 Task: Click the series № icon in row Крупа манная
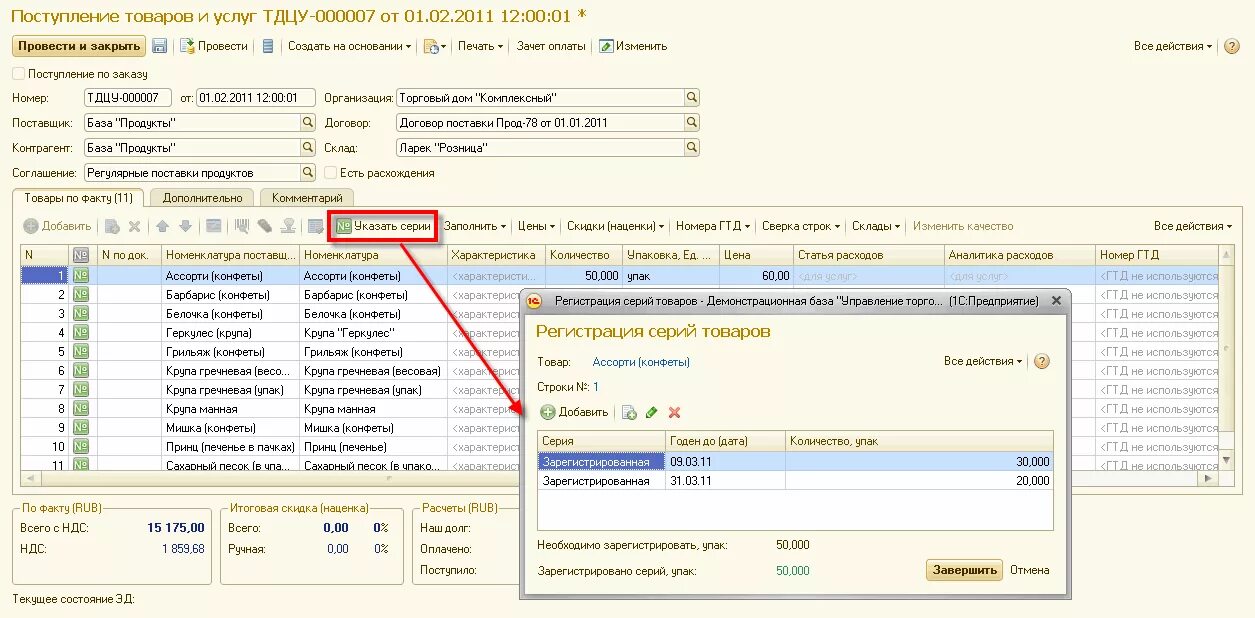(x=81, y=408)
